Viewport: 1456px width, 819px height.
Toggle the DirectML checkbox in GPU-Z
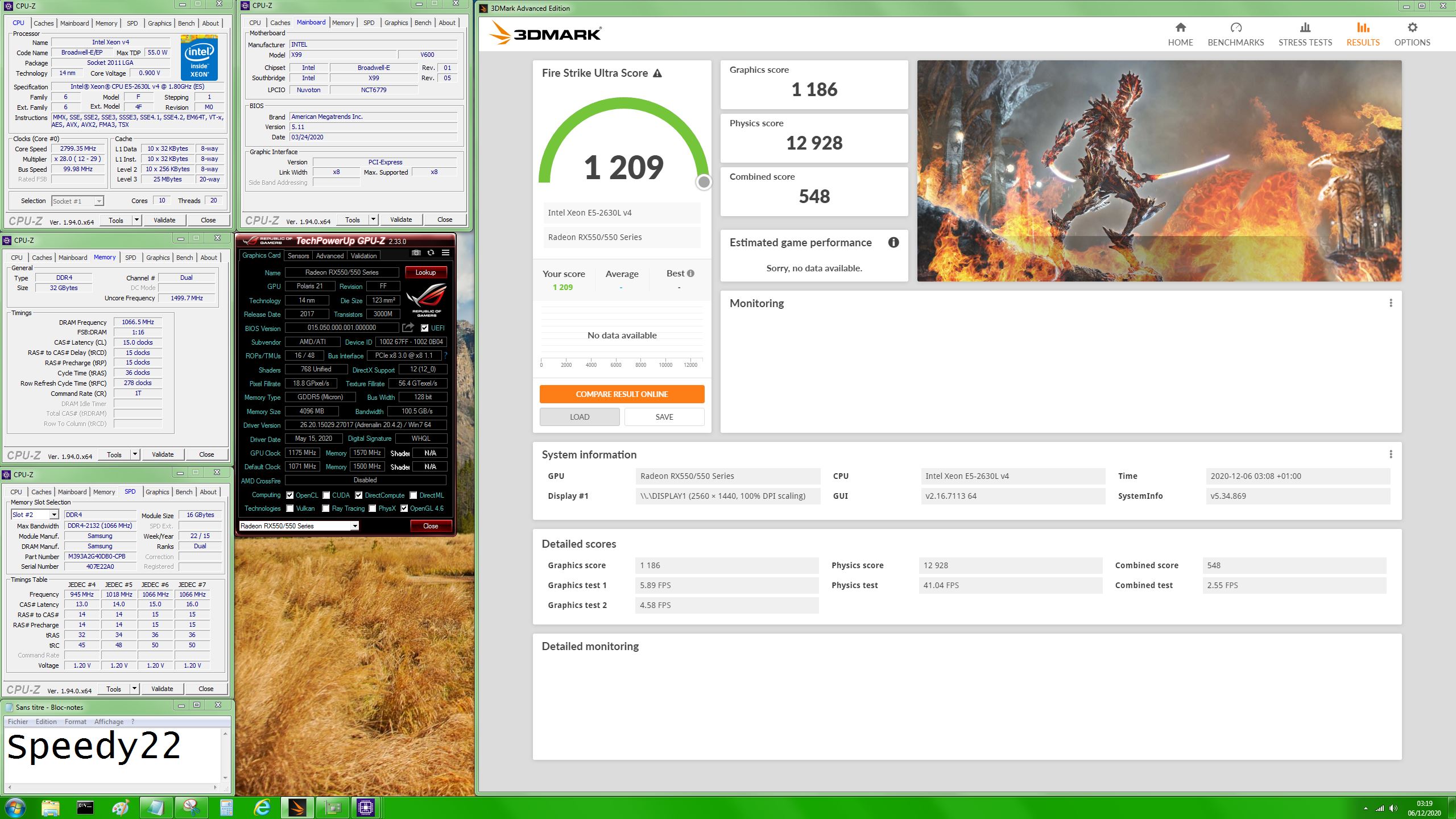coord(413,495)
